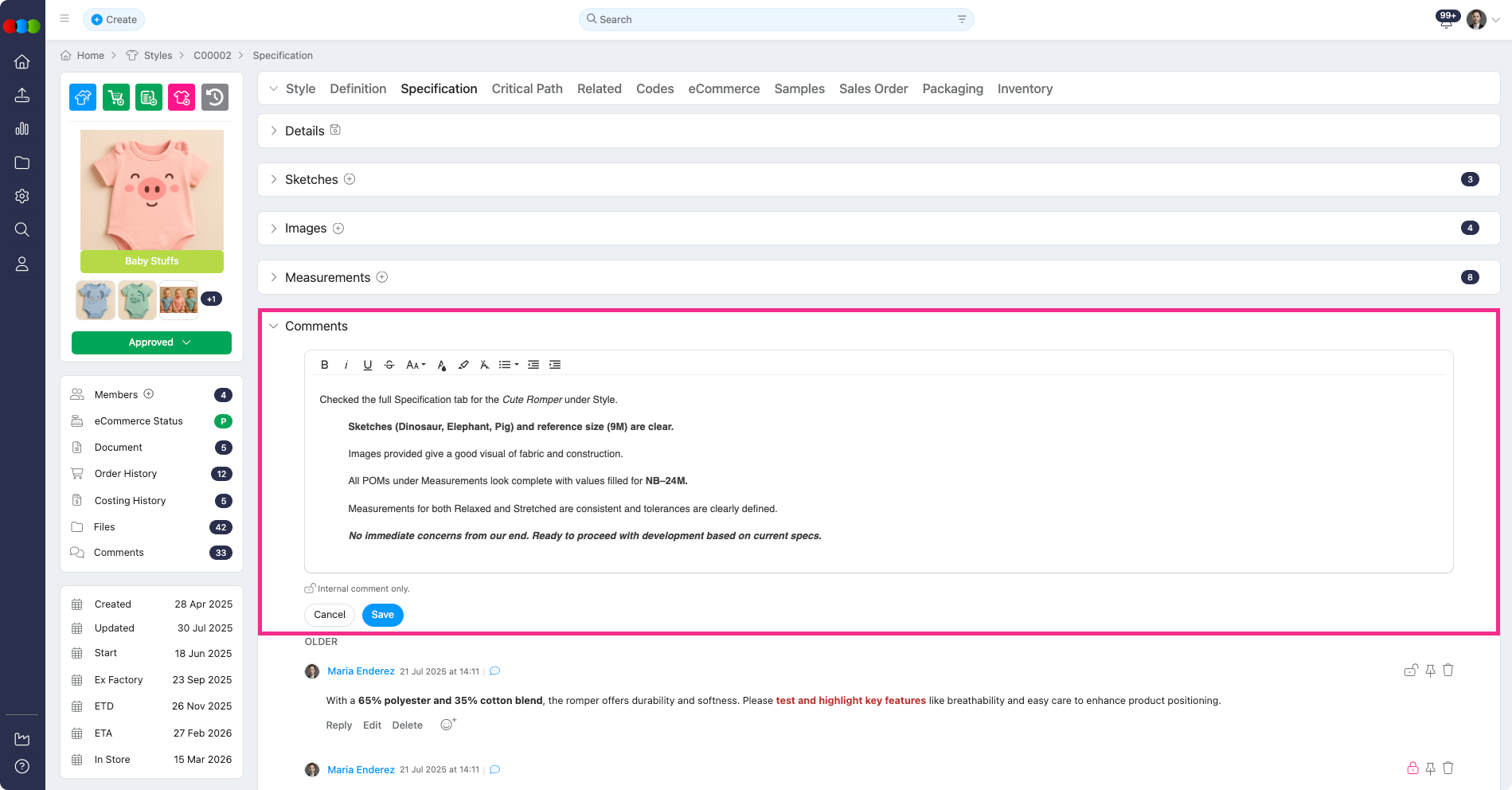Open the Approved status dropdown
Viewport: 1512px width, 790px height.
pos(151,342)
